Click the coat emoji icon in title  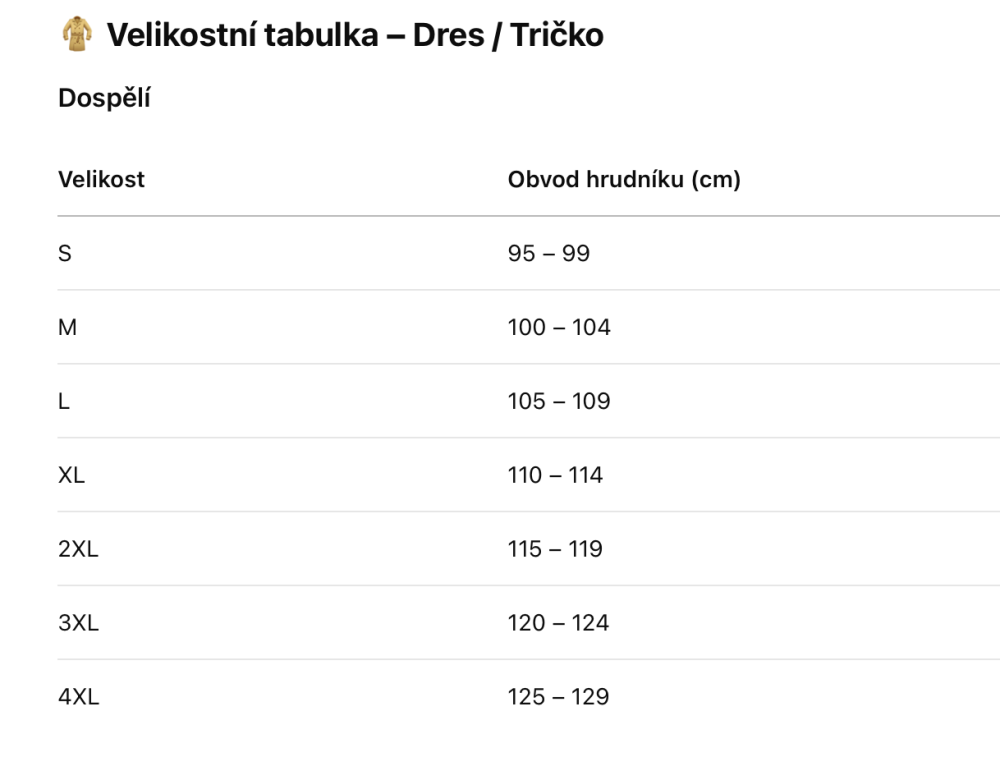(77, 34)
